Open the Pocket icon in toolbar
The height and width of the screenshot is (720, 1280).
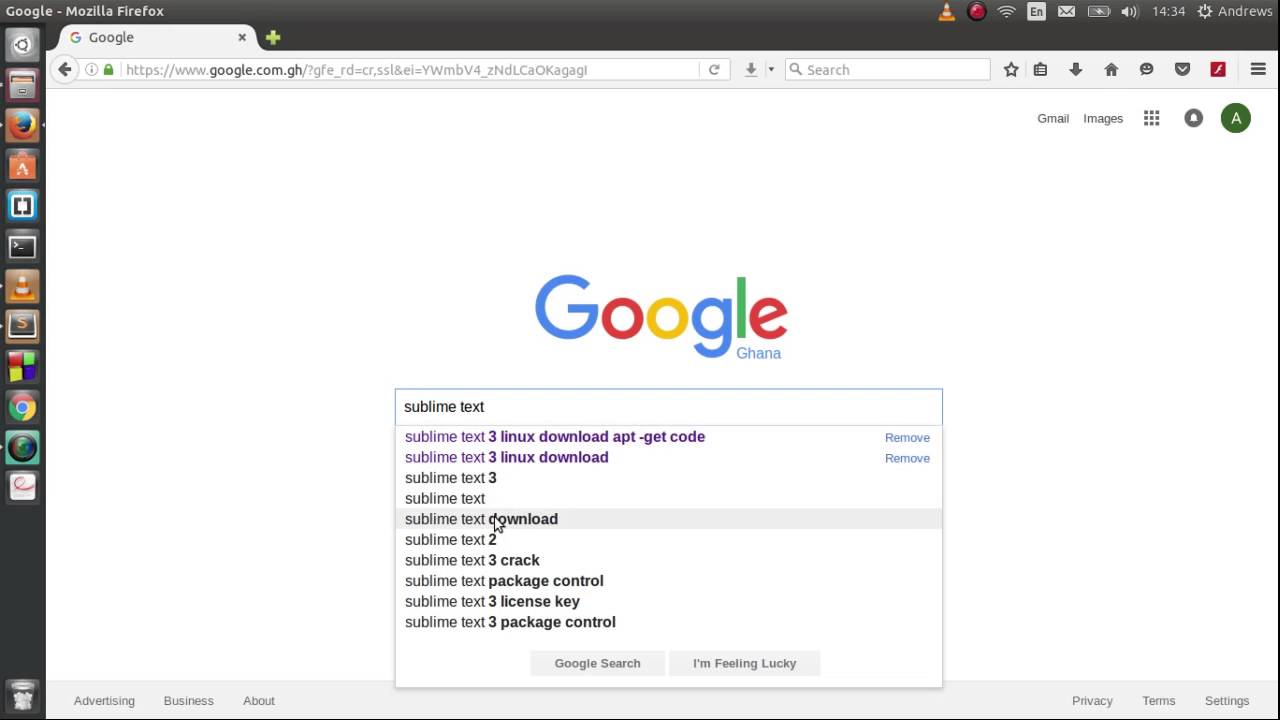1182,69
